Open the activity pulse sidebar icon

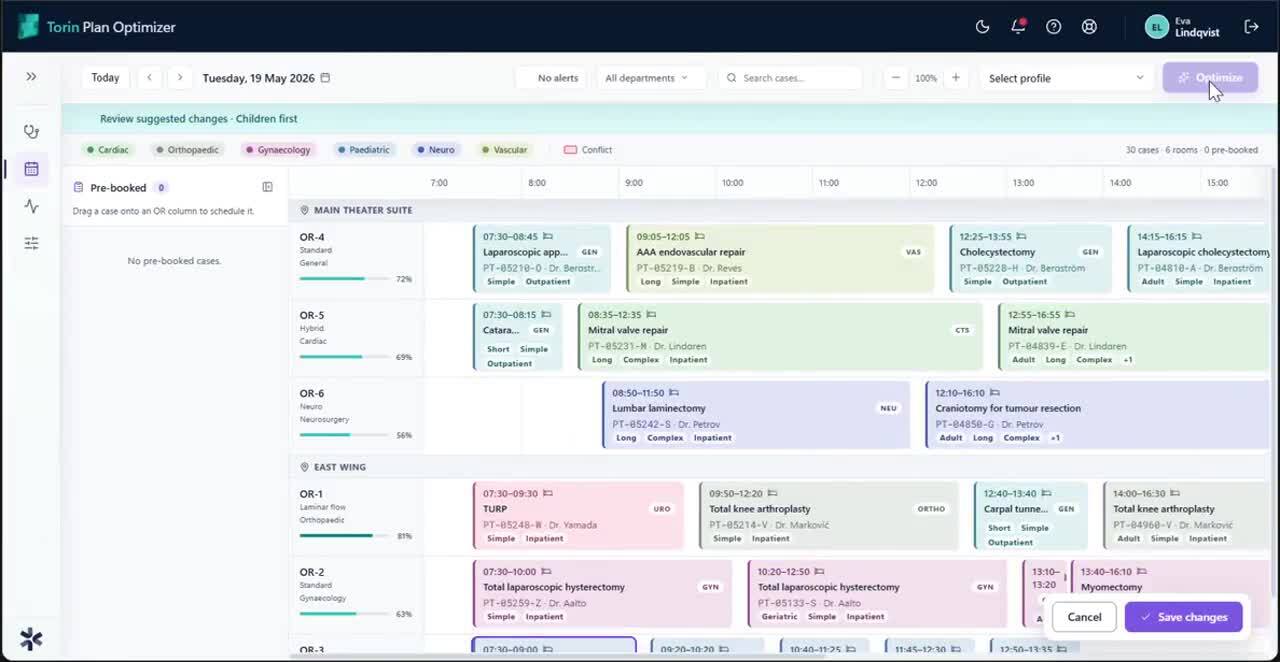point(31,206)
